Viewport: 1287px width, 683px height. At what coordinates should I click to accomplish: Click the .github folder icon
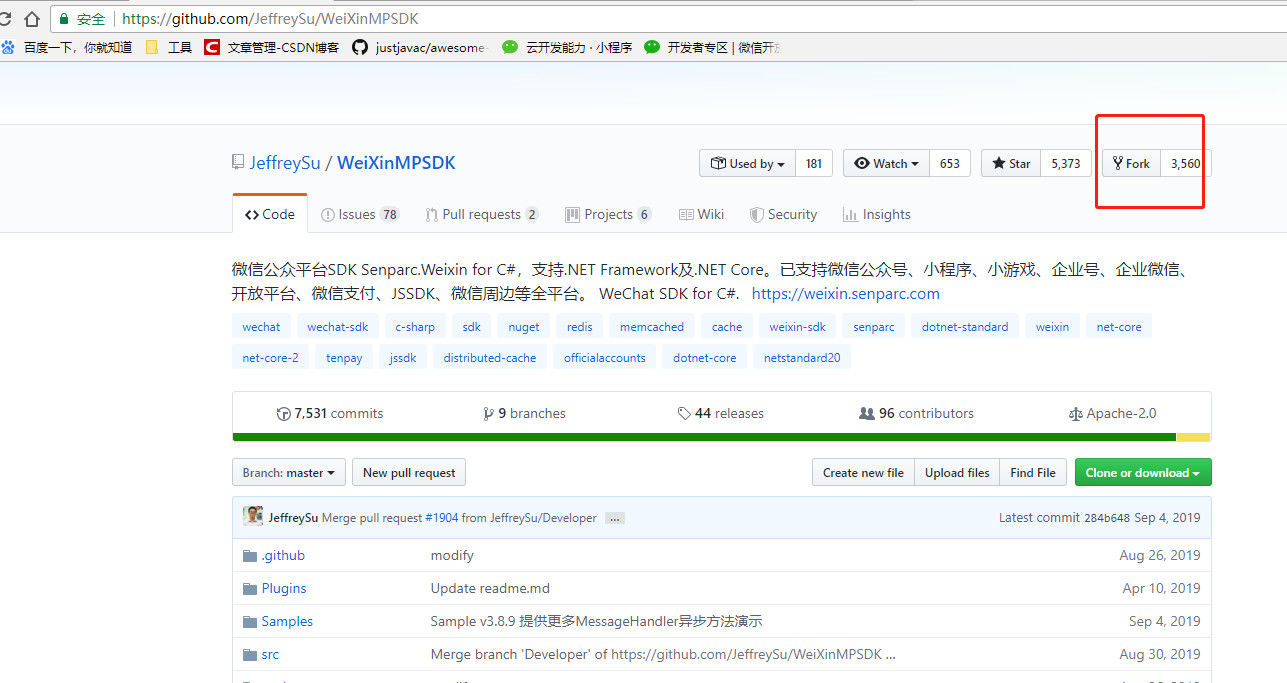(x=250, y=555)
